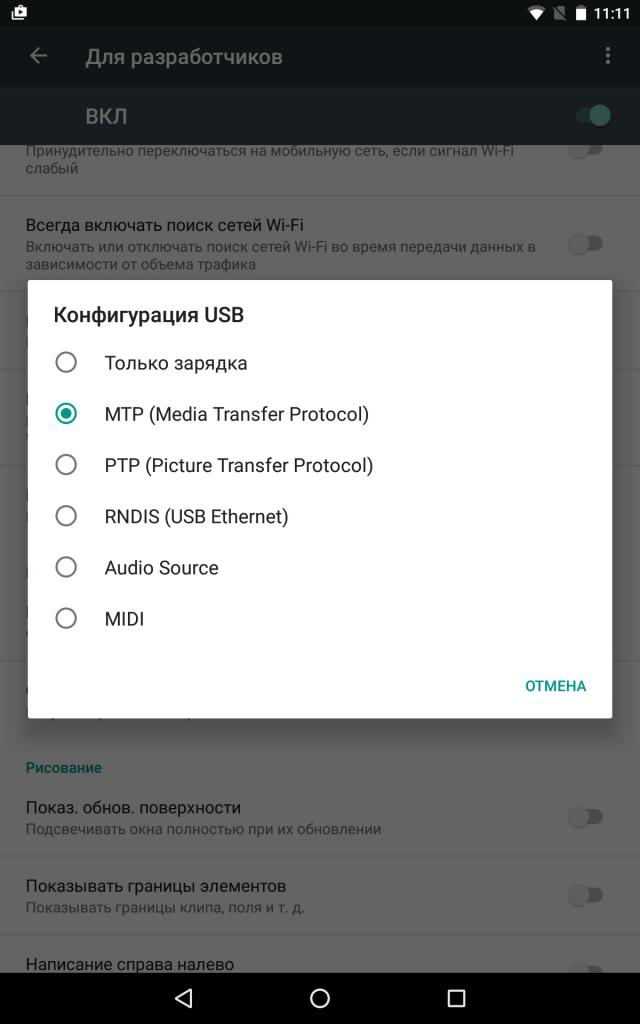Toggle the Показывать границы элементов switch

(x=586, y=895)
